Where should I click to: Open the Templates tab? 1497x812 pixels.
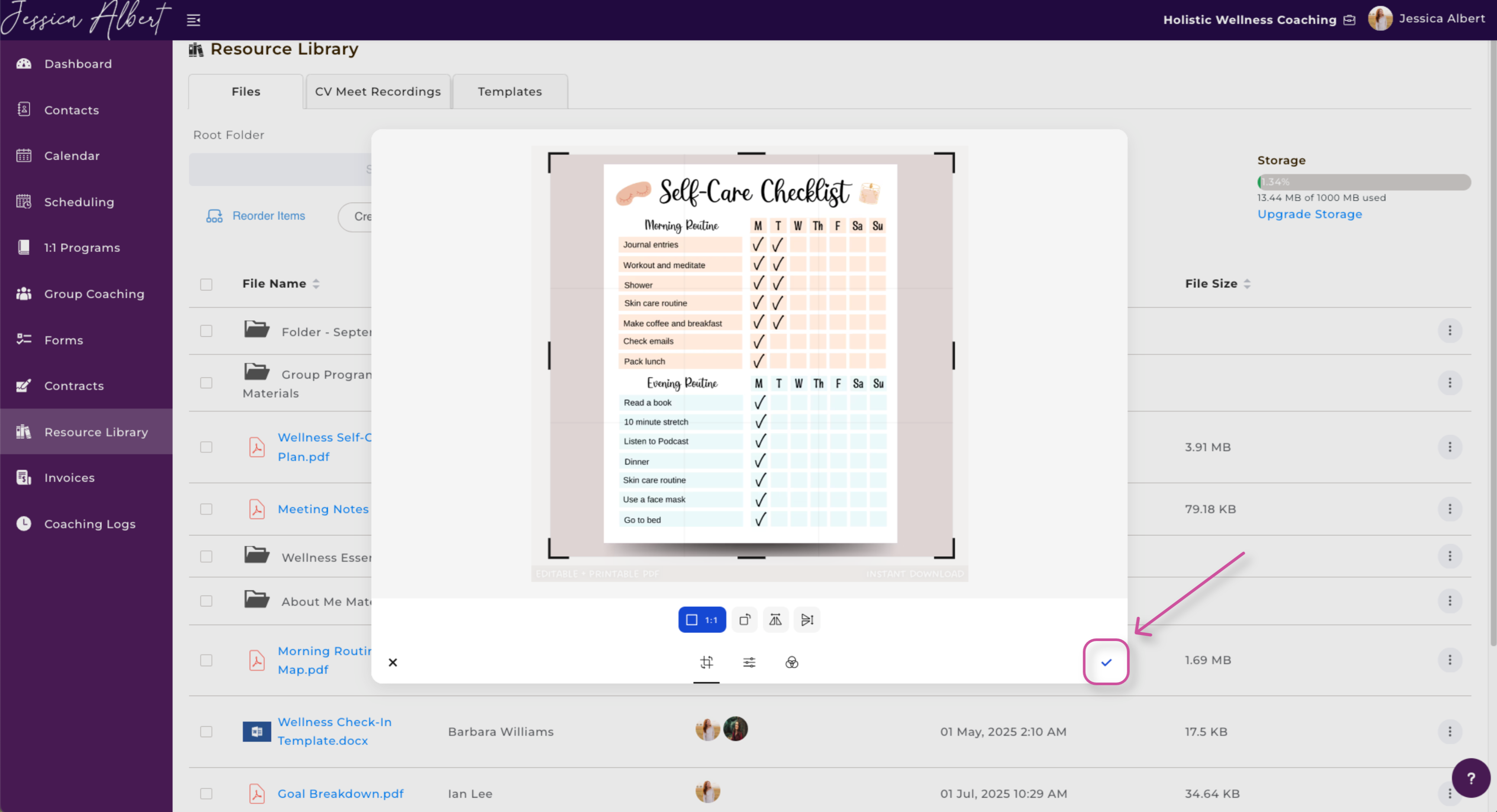coord(510,92)
